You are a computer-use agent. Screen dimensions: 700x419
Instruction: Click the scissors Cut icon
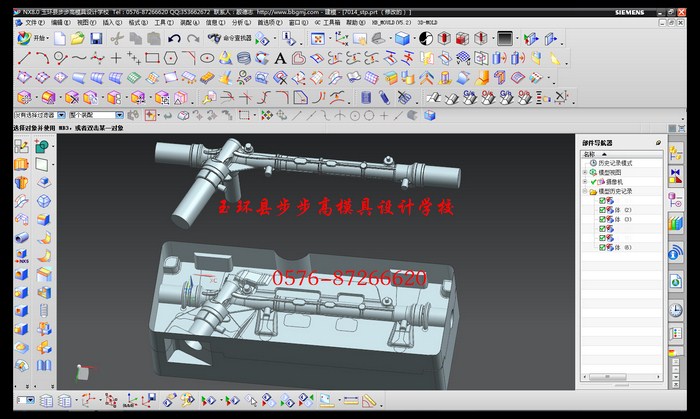117,38
